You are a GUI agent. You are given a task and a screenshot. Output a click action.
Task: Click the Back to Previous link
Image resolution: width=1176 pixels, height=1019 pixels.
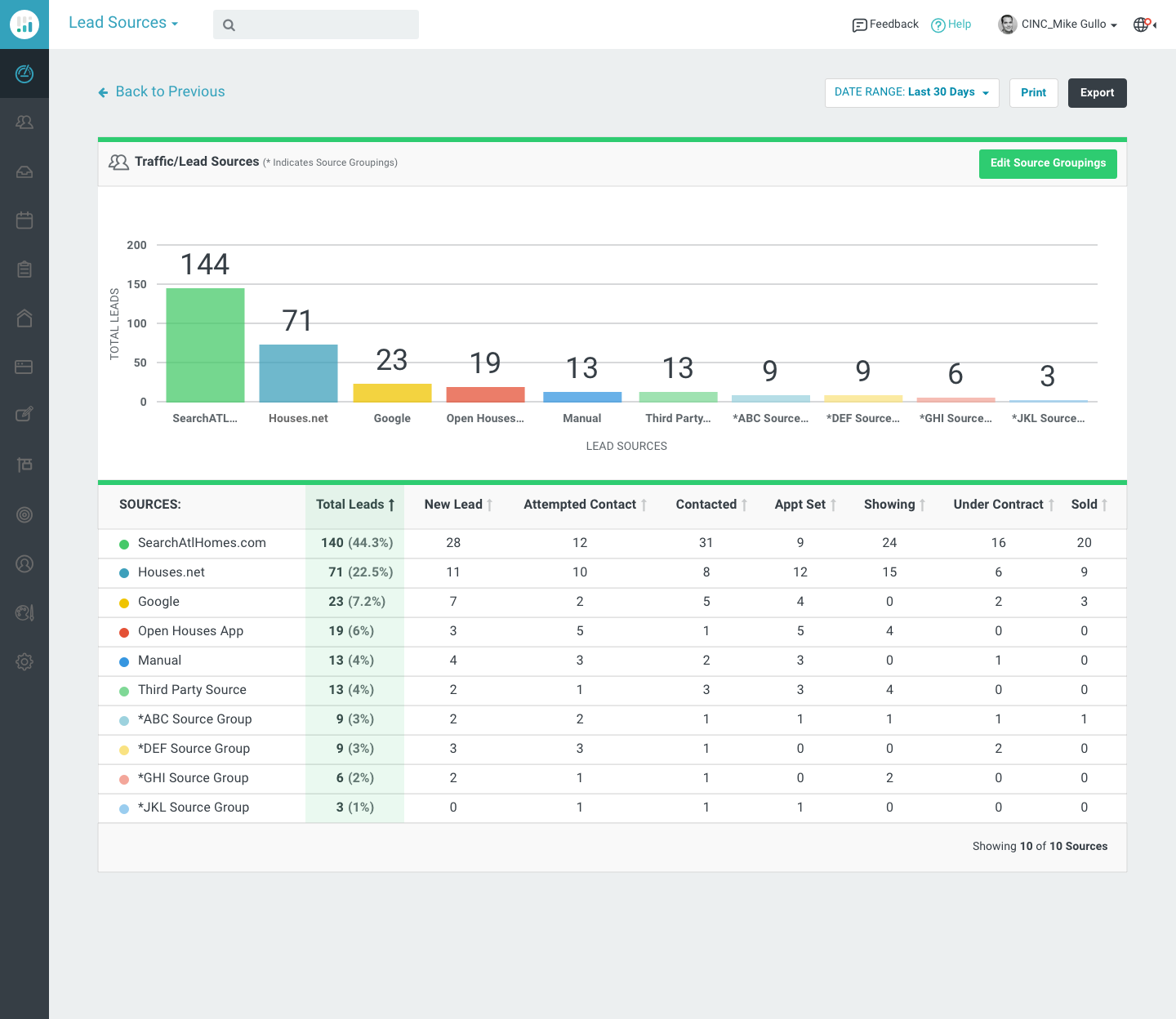click(x=170, y=91)
